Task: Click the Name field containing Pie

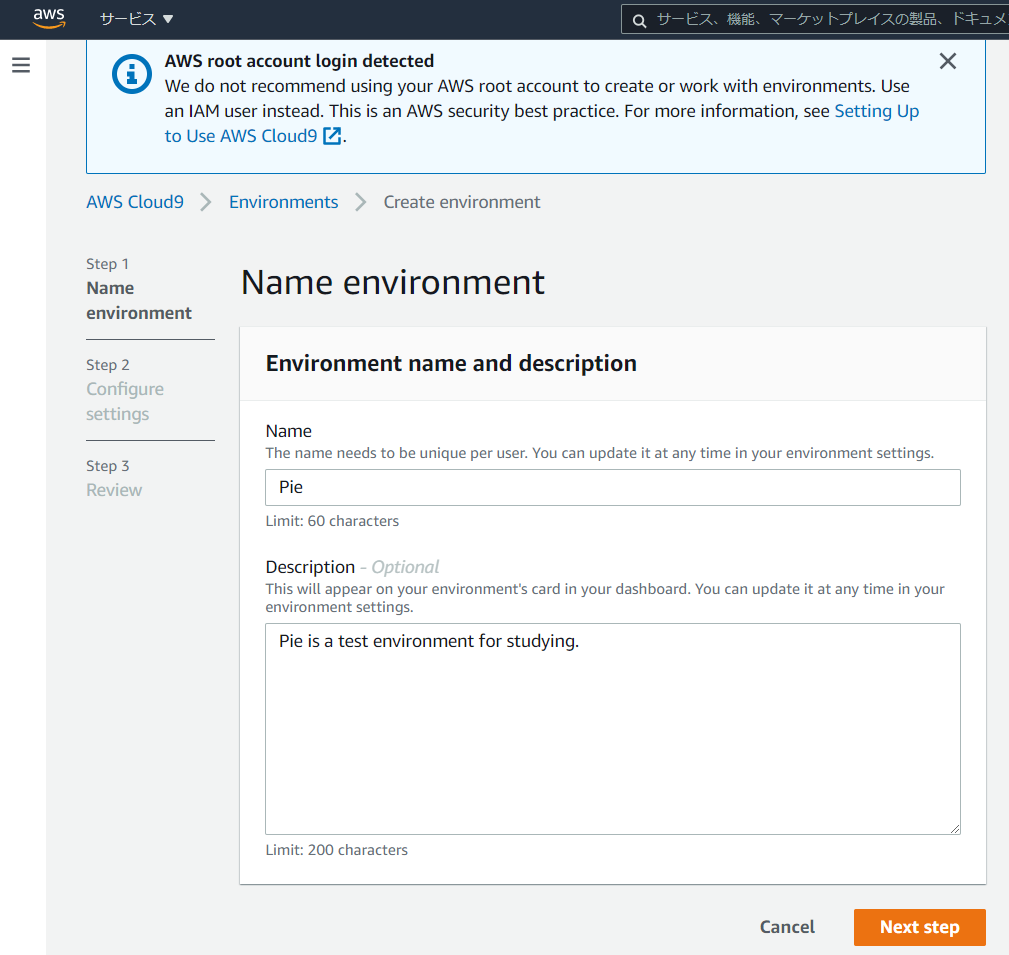Action: coord(613,487)
